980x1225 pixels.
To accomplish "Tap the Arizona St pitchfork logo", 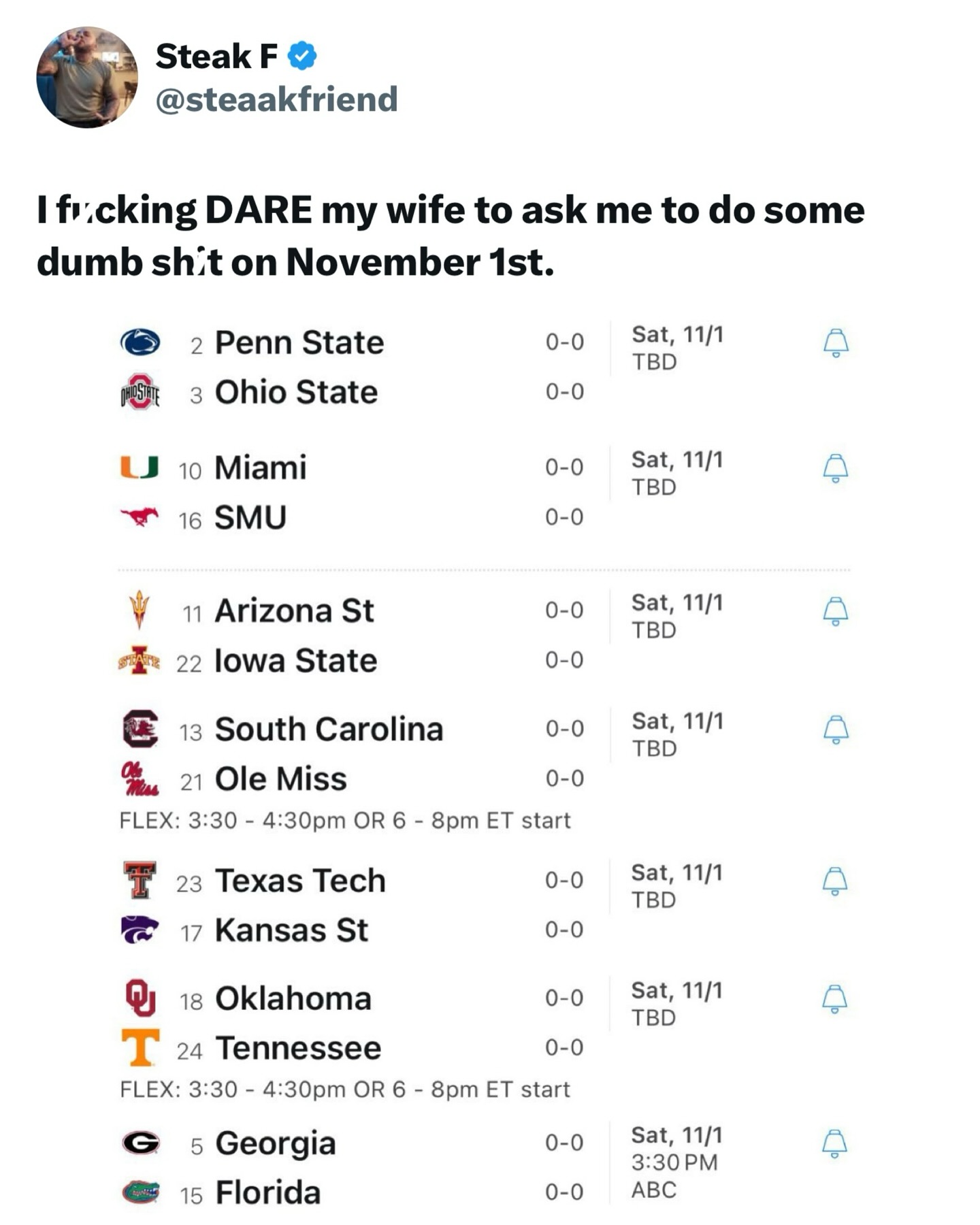I will [x=140, y=610].
